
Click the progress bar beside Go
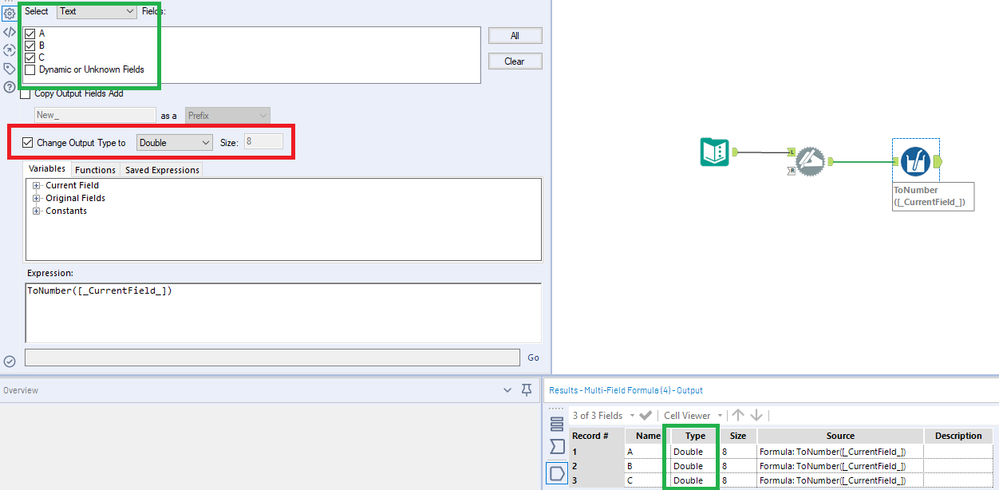point(272,357)
